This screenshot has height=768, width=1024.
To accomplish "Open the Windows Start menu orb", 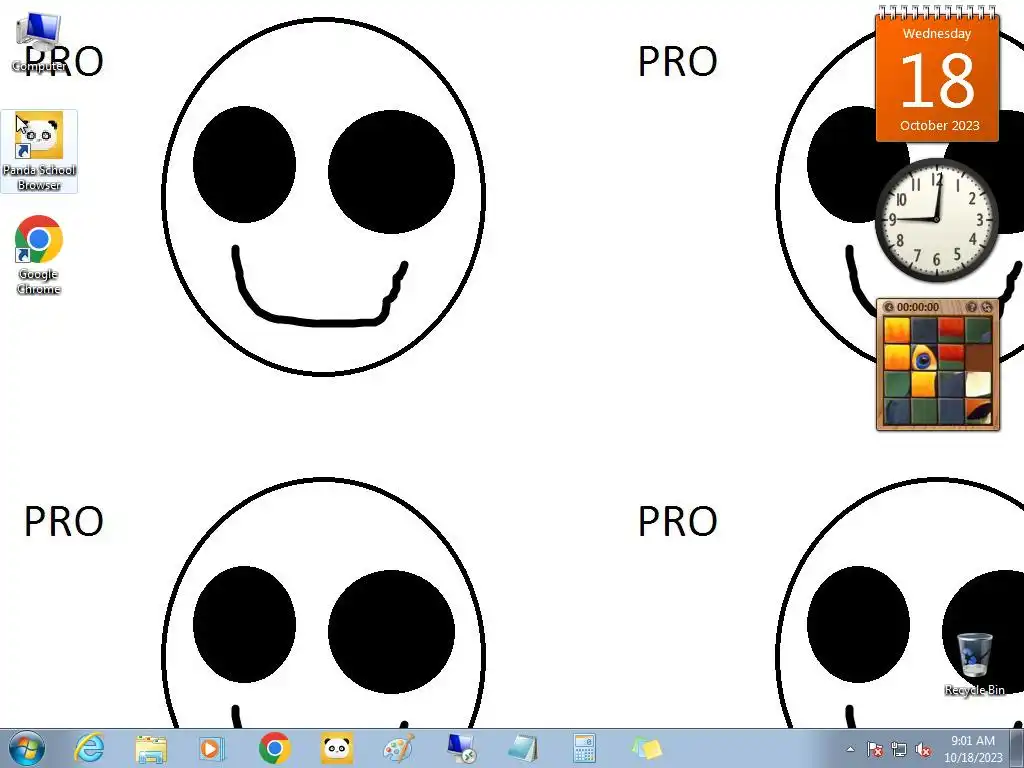I will [27, 748].
